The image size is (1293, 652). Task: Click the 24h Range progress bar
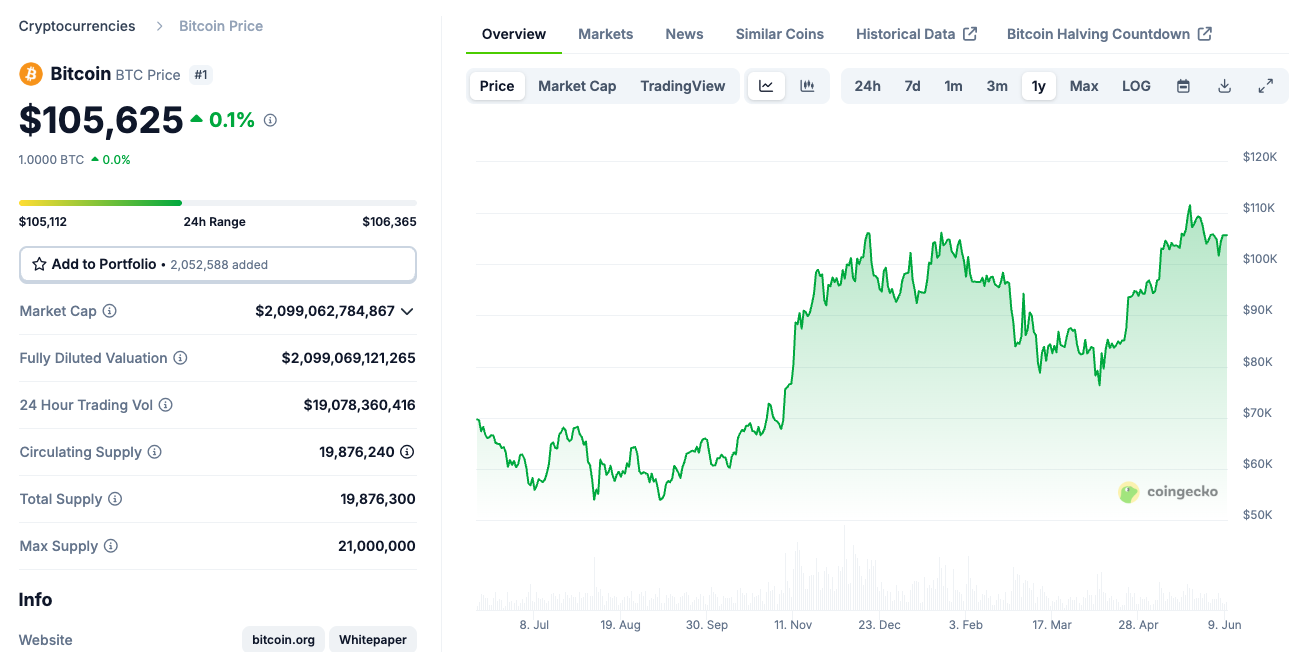[x=218, y=203]
